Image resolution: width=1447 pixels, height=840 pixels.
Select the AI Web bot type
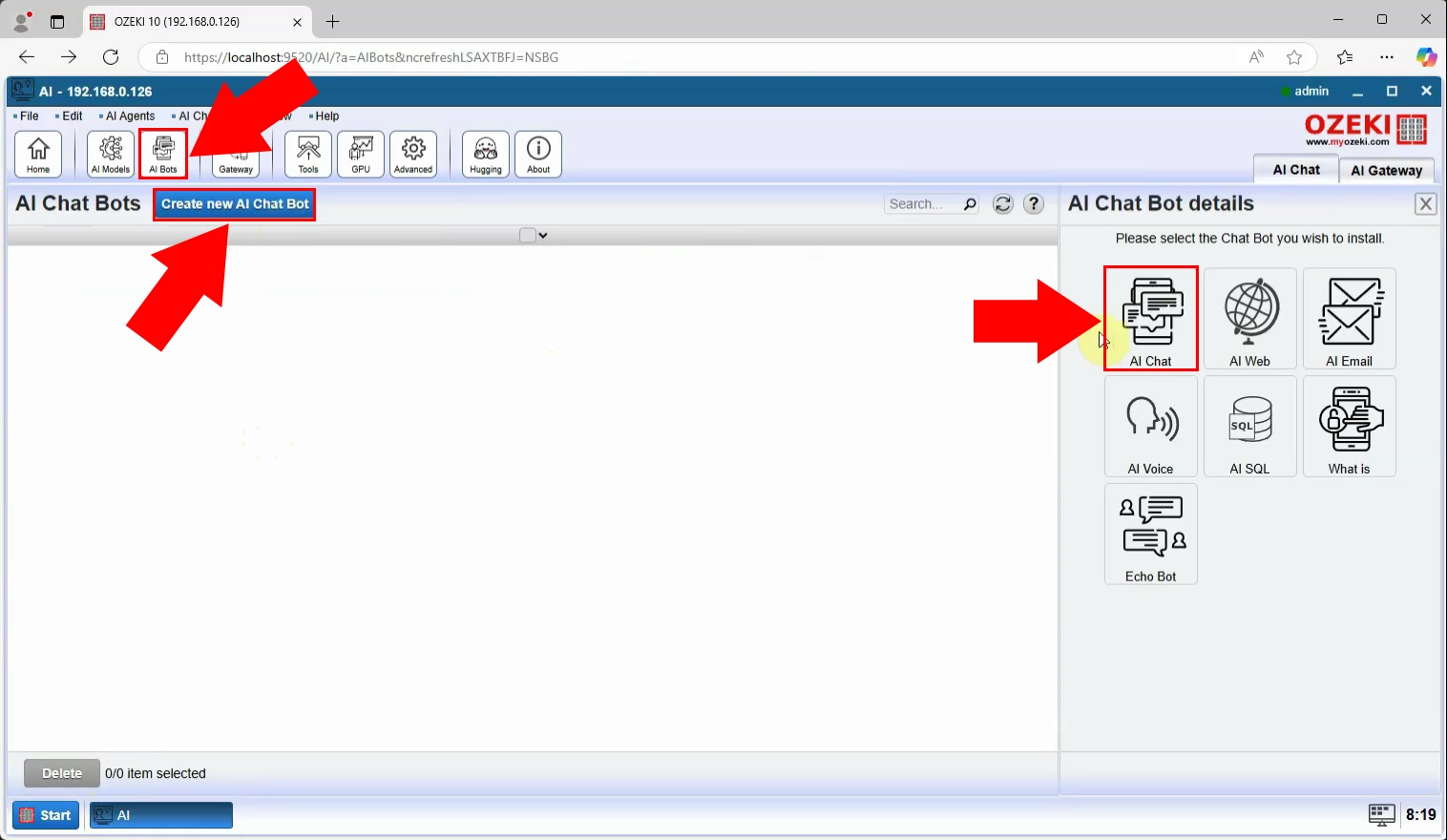(x=1250, y=319)
